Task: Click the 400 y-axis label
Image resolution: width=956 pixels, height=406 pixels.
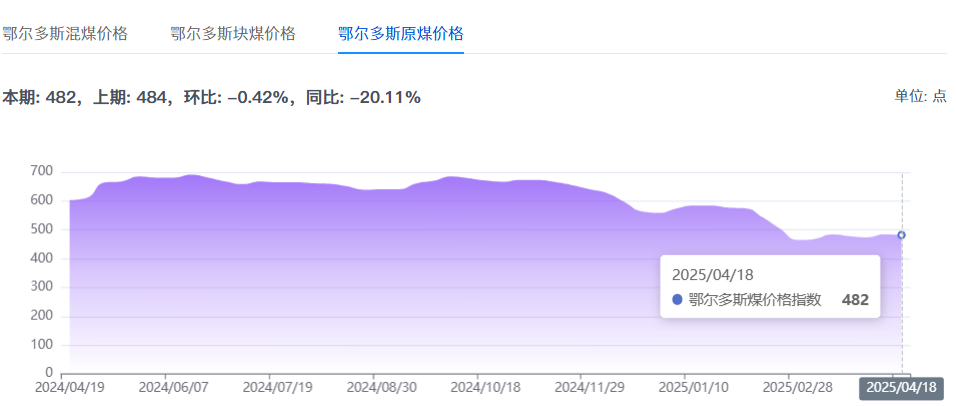Action: [x=41, y=258]
